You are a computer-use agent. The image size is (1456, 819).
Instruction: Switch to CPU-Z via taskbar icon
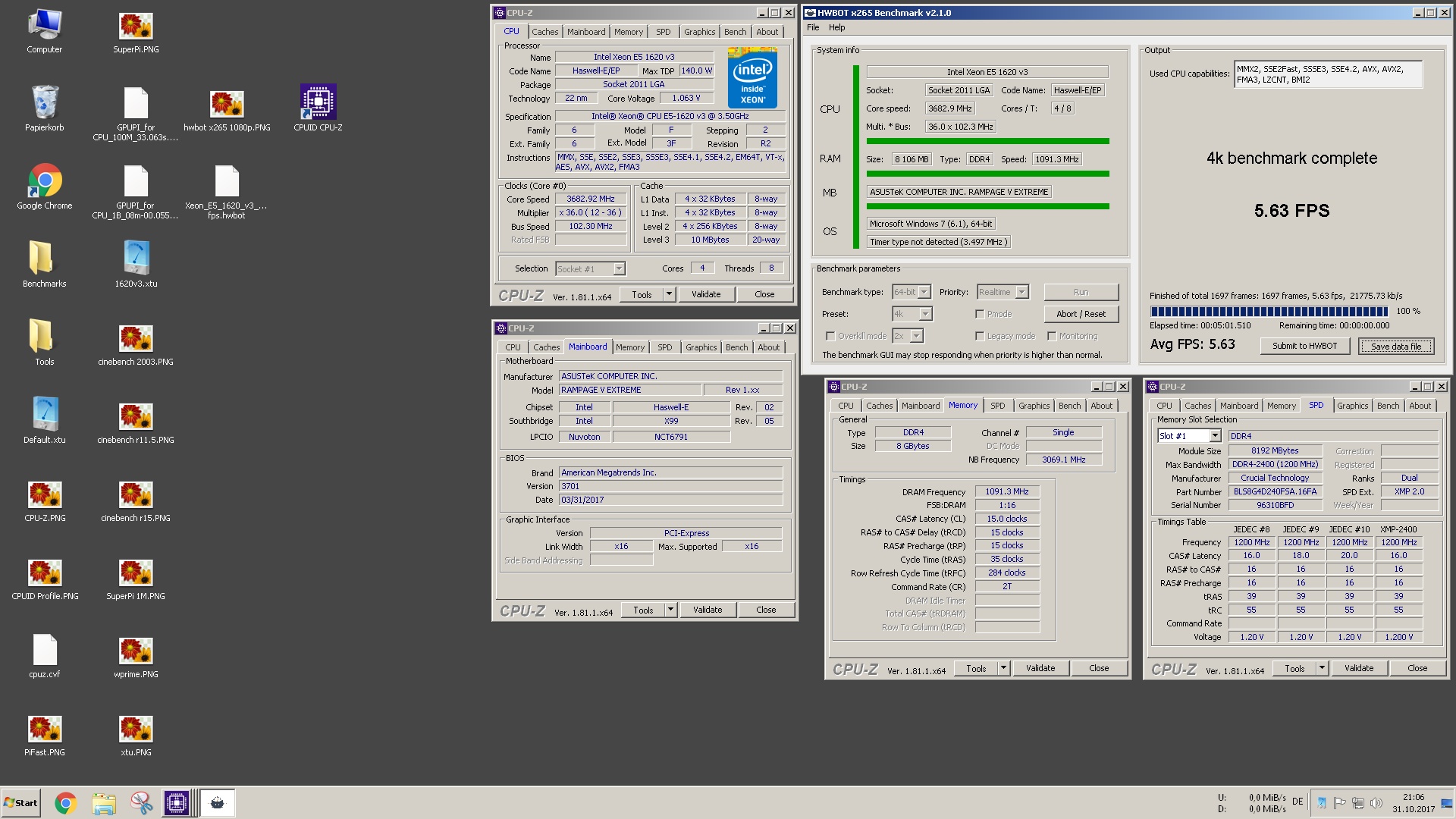[x=177, y=803]
